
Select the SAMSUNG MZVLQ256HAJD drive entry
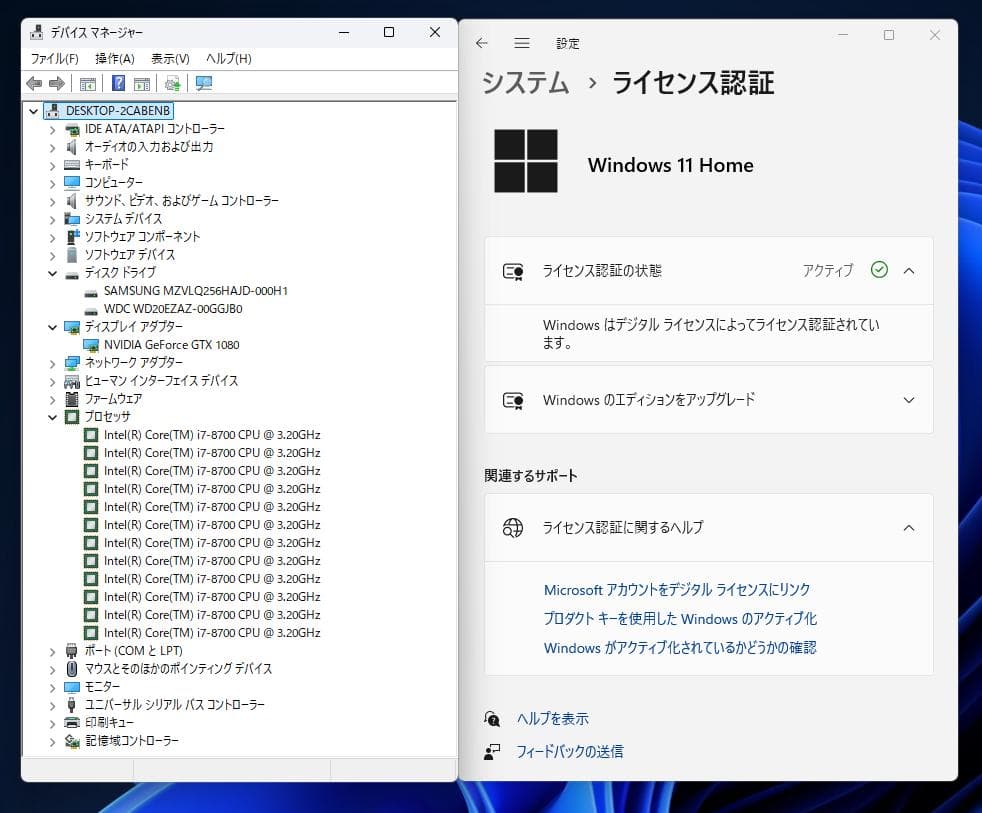196,291
